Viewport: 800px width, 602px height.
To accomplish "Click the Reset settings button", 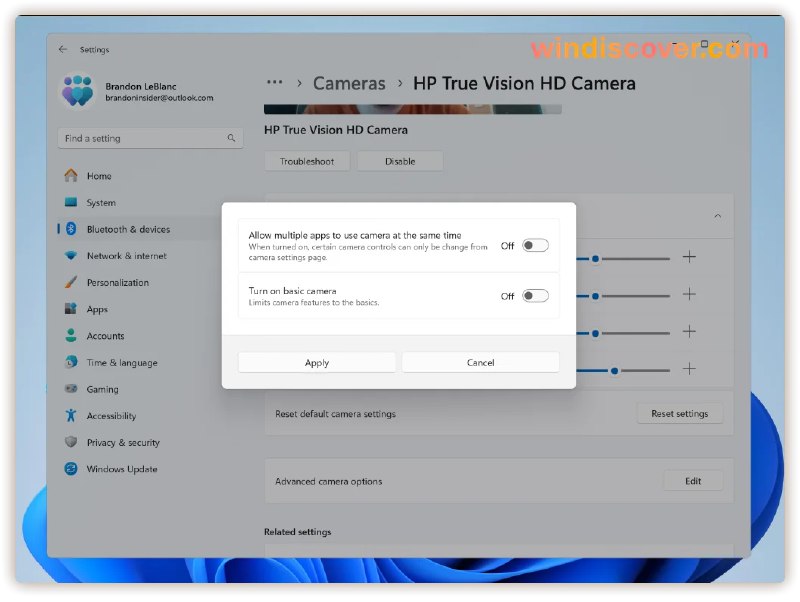I will 680,413.
